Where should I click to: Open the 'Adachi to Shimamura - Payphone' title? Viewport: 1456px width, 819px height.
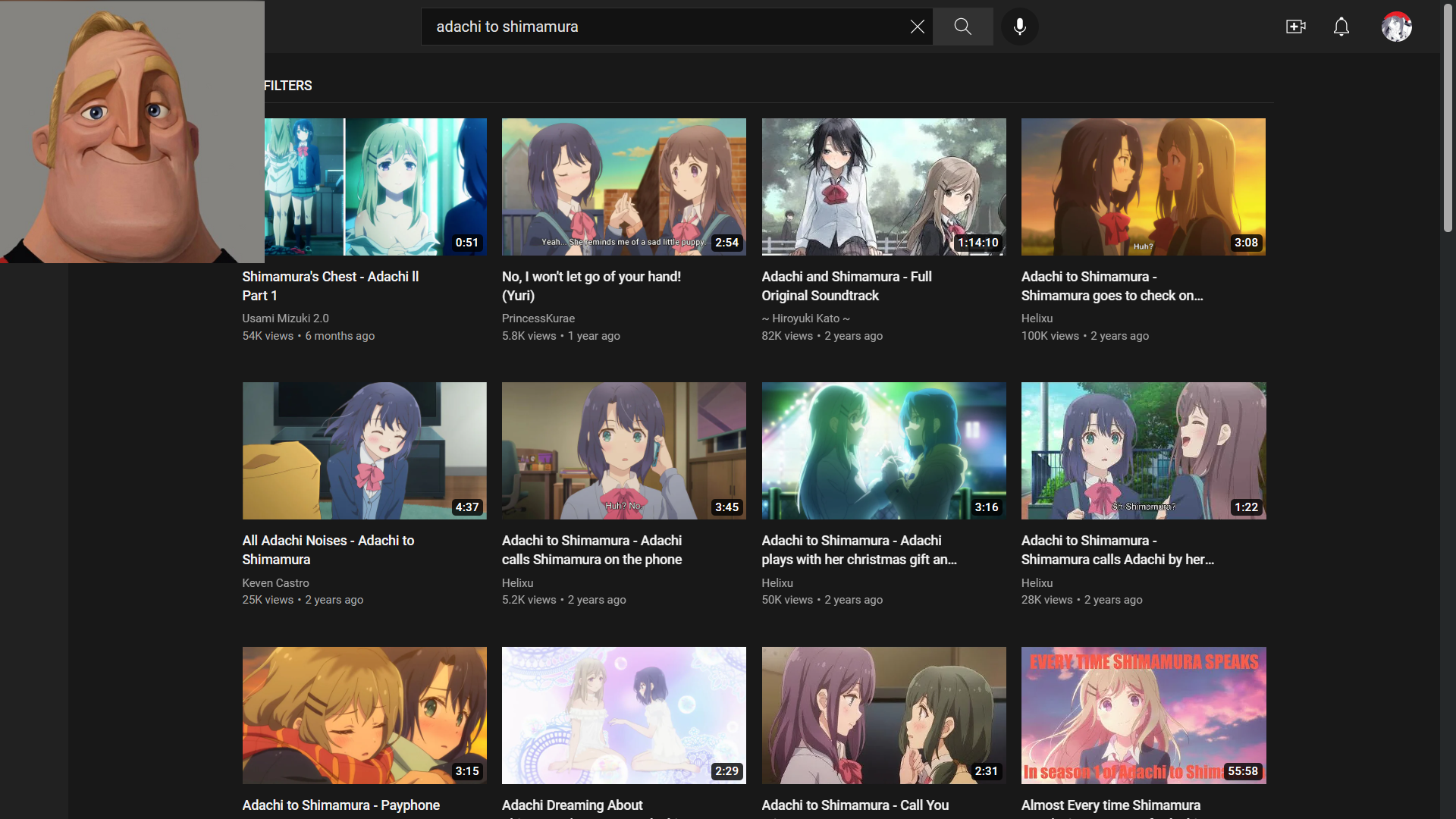pos(340,805)
